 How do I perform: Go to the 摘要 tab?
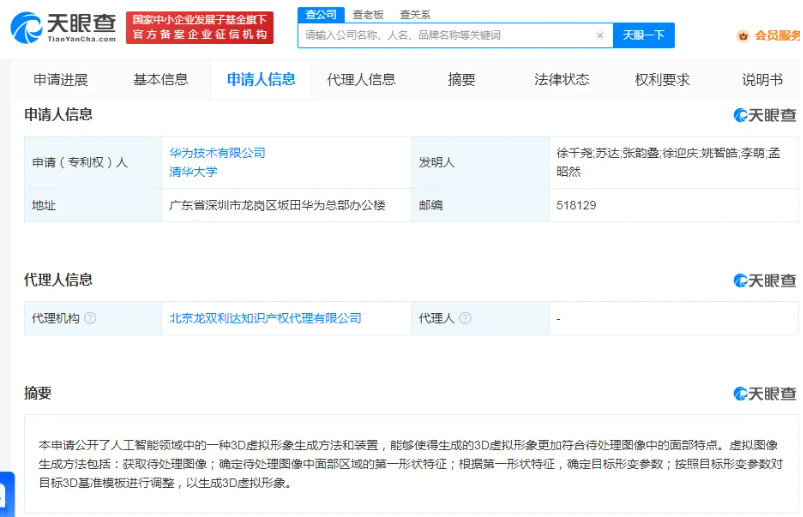pos(461,80)
